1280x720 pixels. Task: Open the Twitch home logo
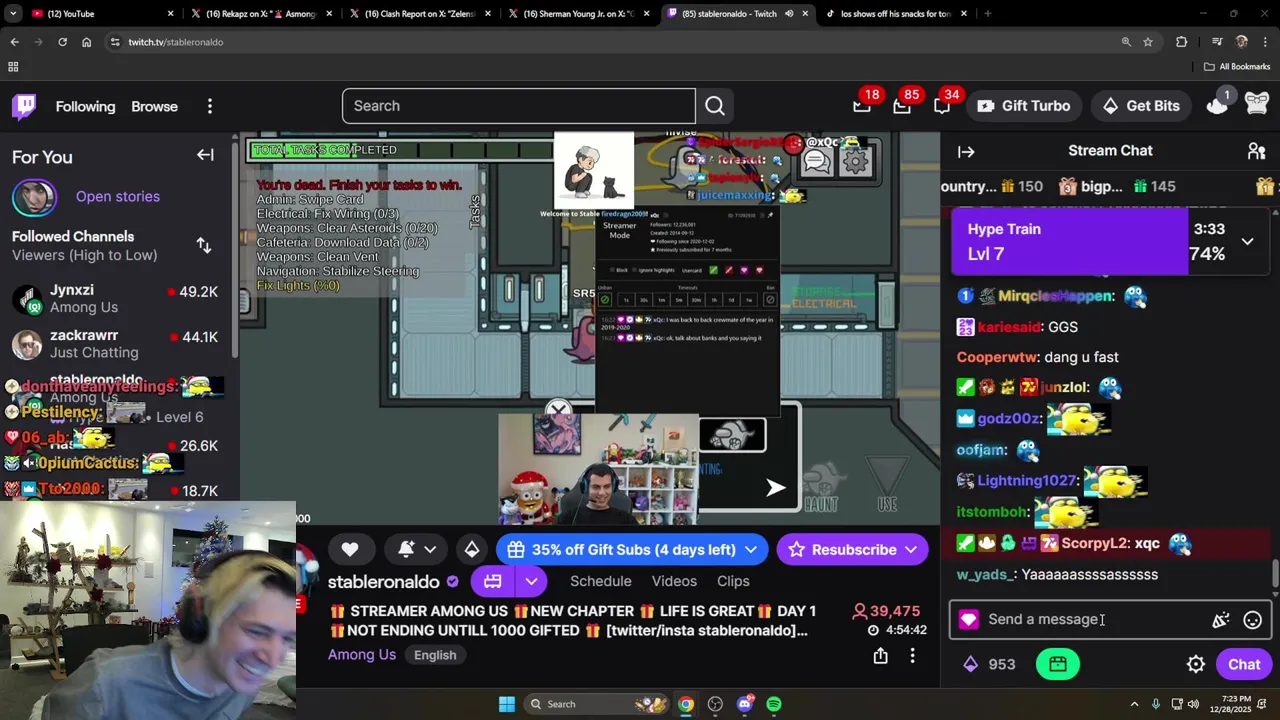coord(24,106)
